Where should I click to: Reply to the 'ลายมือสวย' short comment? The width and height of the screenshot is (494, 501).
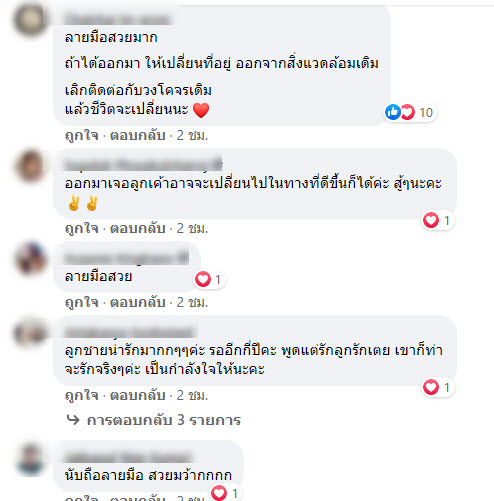pos(138,302)
